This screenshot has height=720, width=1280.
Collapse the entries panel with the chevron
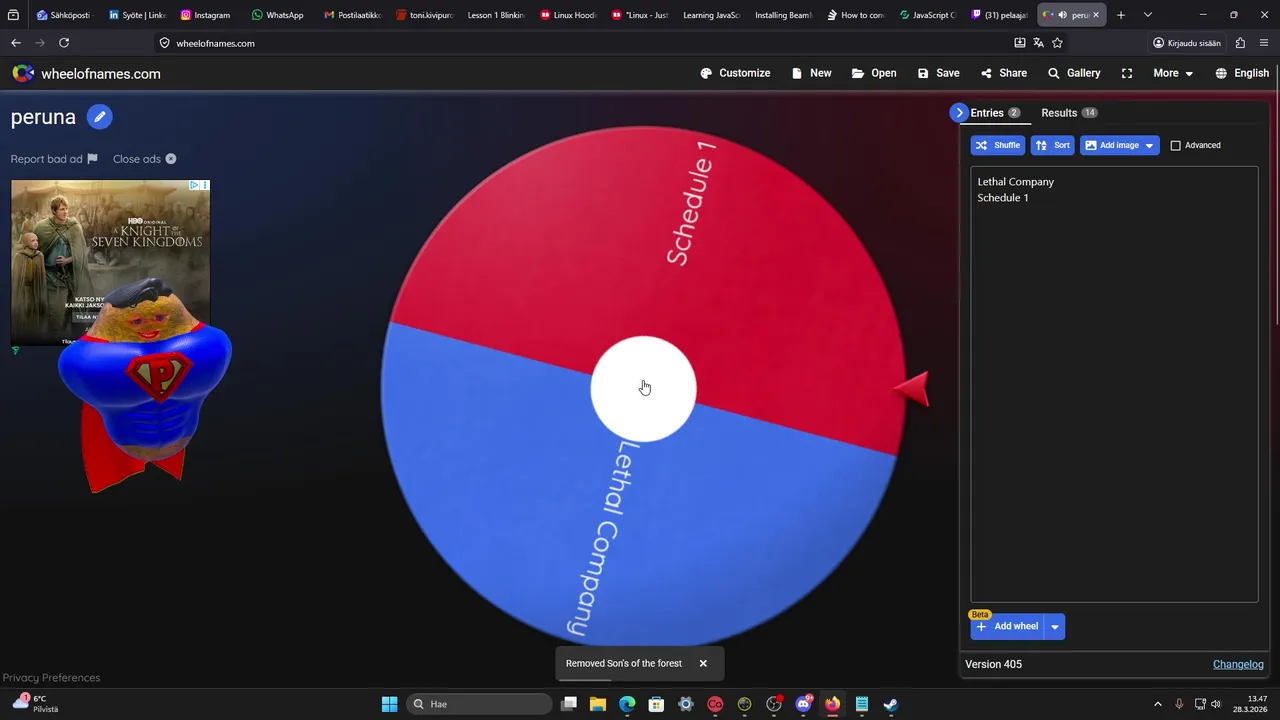(959, 113)
